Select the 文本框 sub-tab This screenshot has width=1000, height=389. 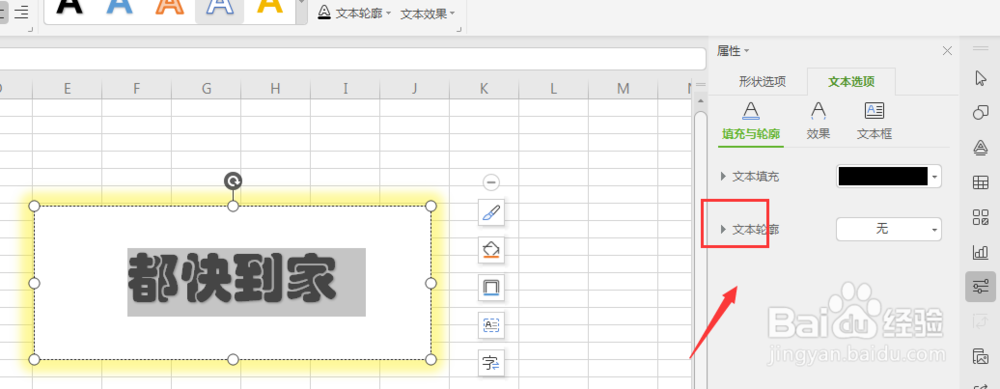874,122
